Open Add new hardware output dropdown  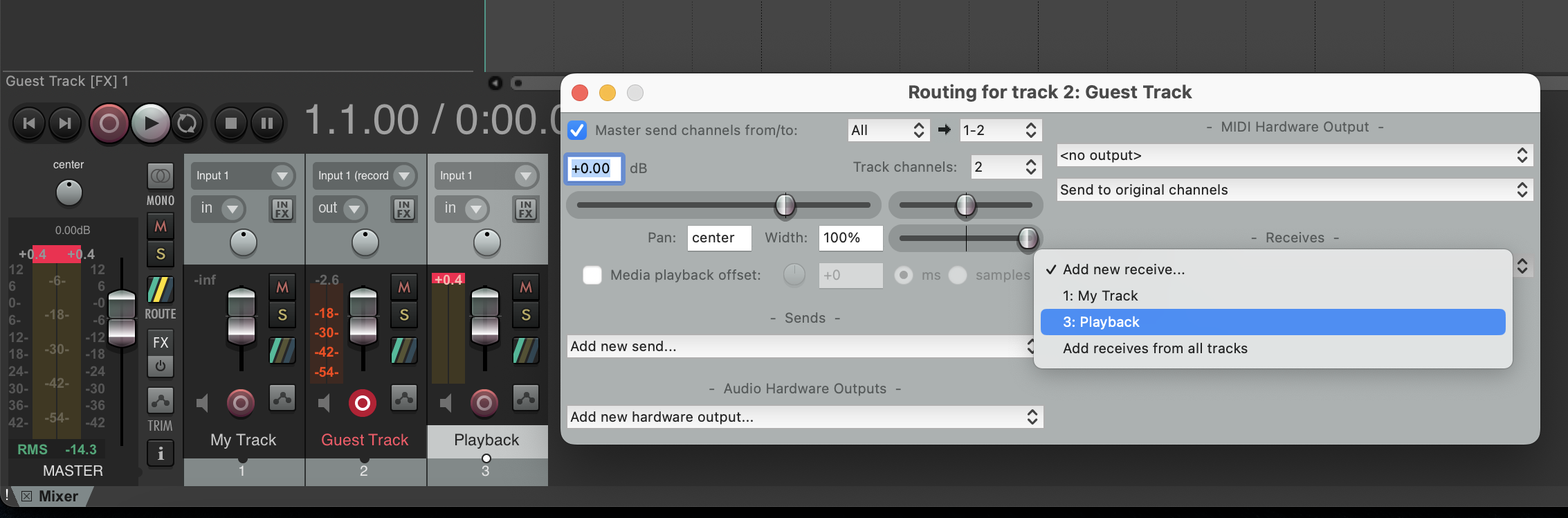pyautogui.click(x=804, y=417)
